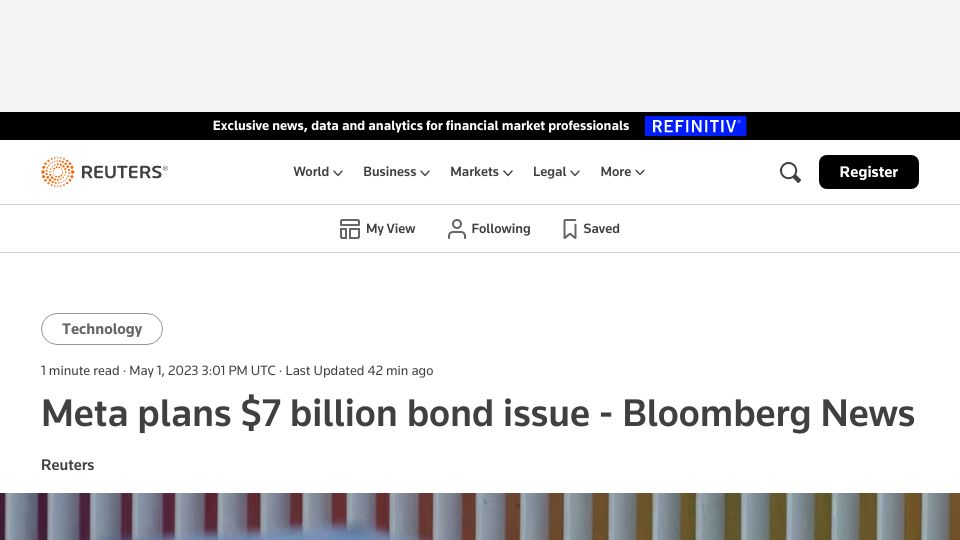Click the Reuters logo
This screenshot has height=540, width=960.
pos(104,172)
